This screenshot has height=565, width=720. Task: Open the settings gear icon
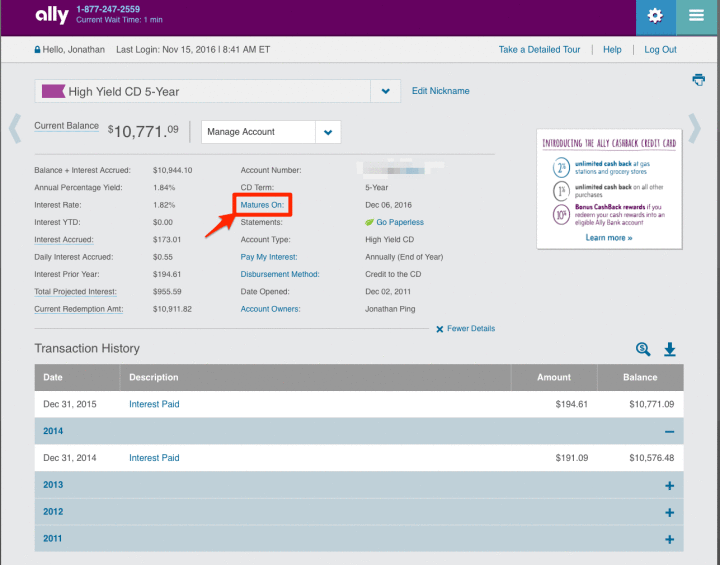tap(655, 17)
